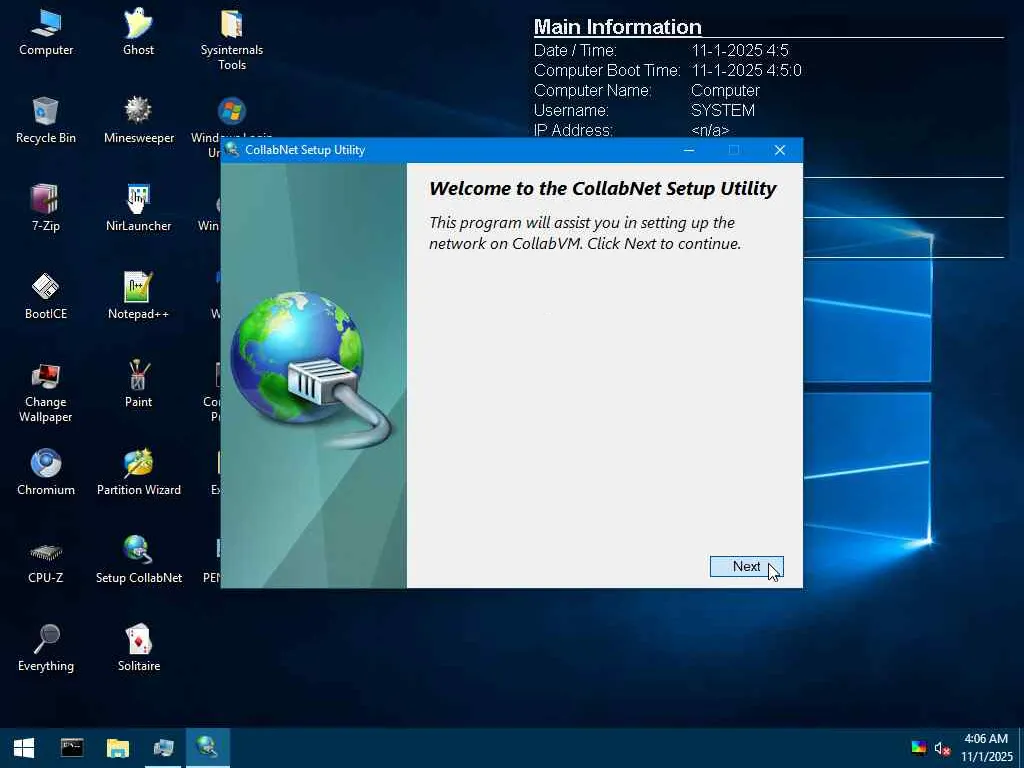
Task: Launch Paint from desktop
Action: coord(138,385)
